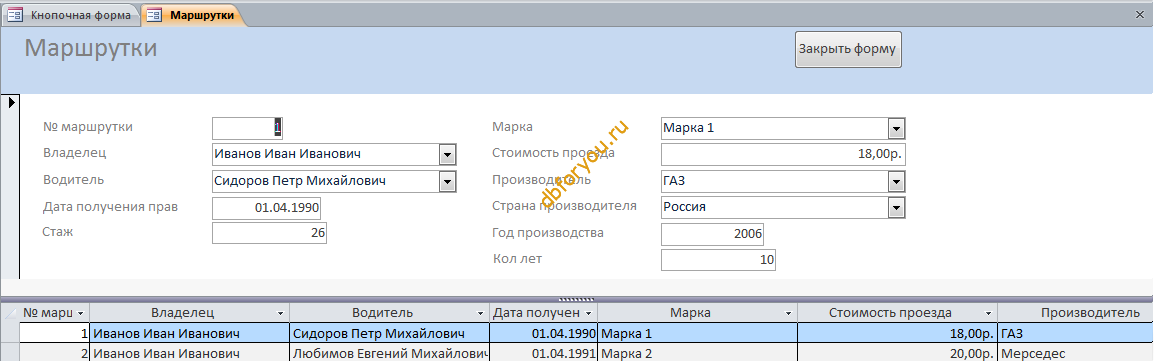Click the Маршрутки form header title
Screen dimensions: 1154x361
(x=91, y=49)
